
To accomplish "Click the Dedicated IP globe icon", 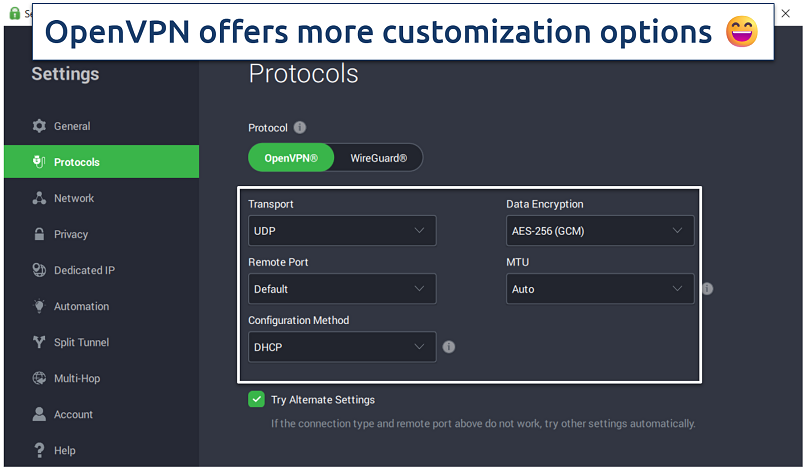I will pos(39,270).
